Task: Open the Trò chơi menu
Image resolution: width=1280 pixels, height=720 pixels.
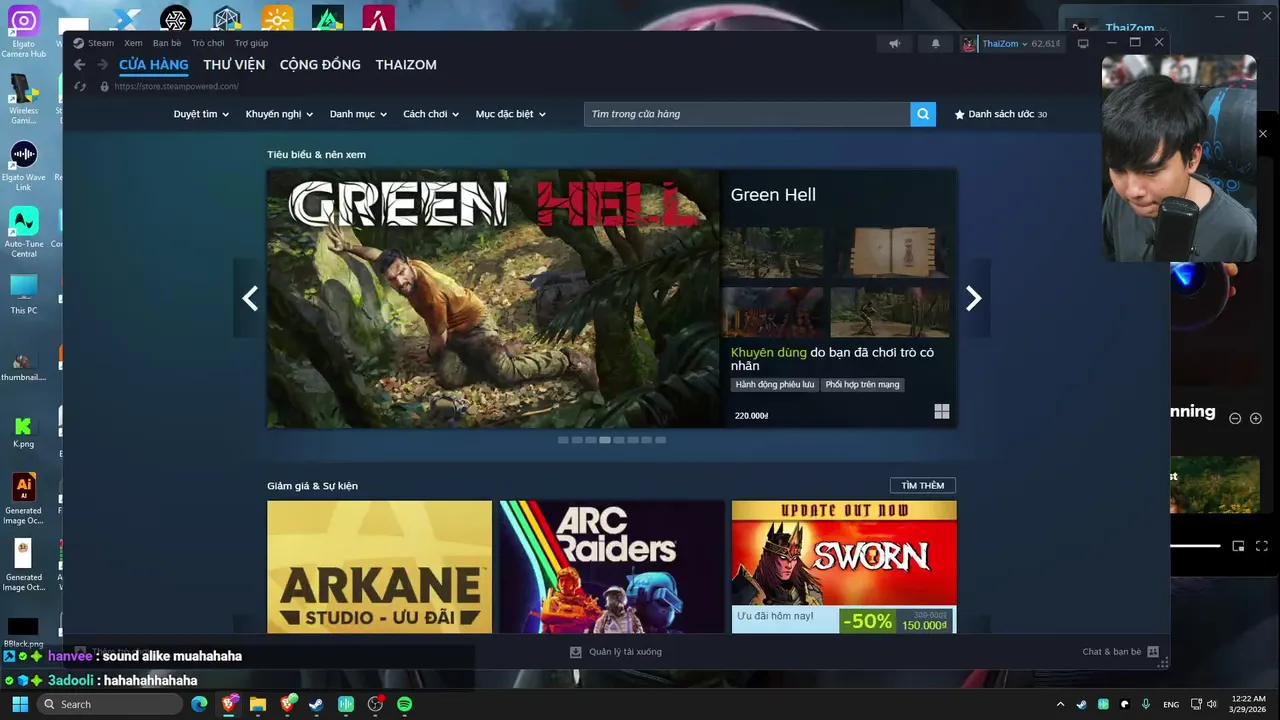Action: (x=208, y=43)
